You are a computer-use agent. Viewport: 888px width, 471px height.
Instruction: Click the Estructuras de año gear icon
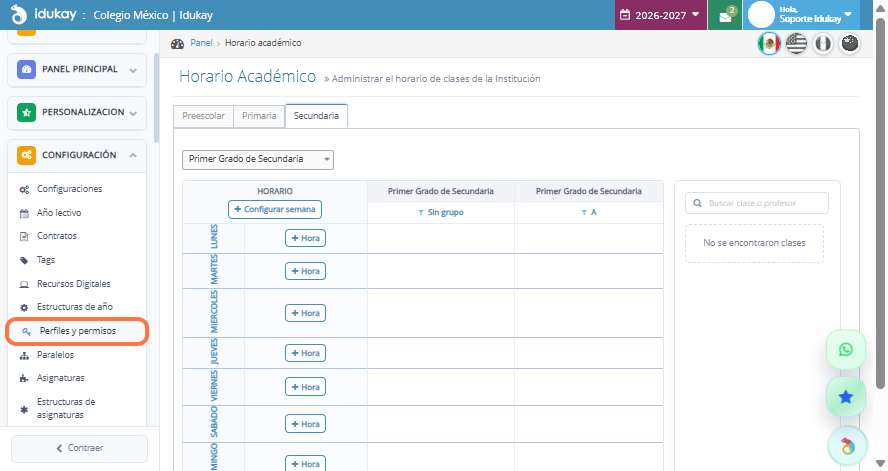[24, 307]
